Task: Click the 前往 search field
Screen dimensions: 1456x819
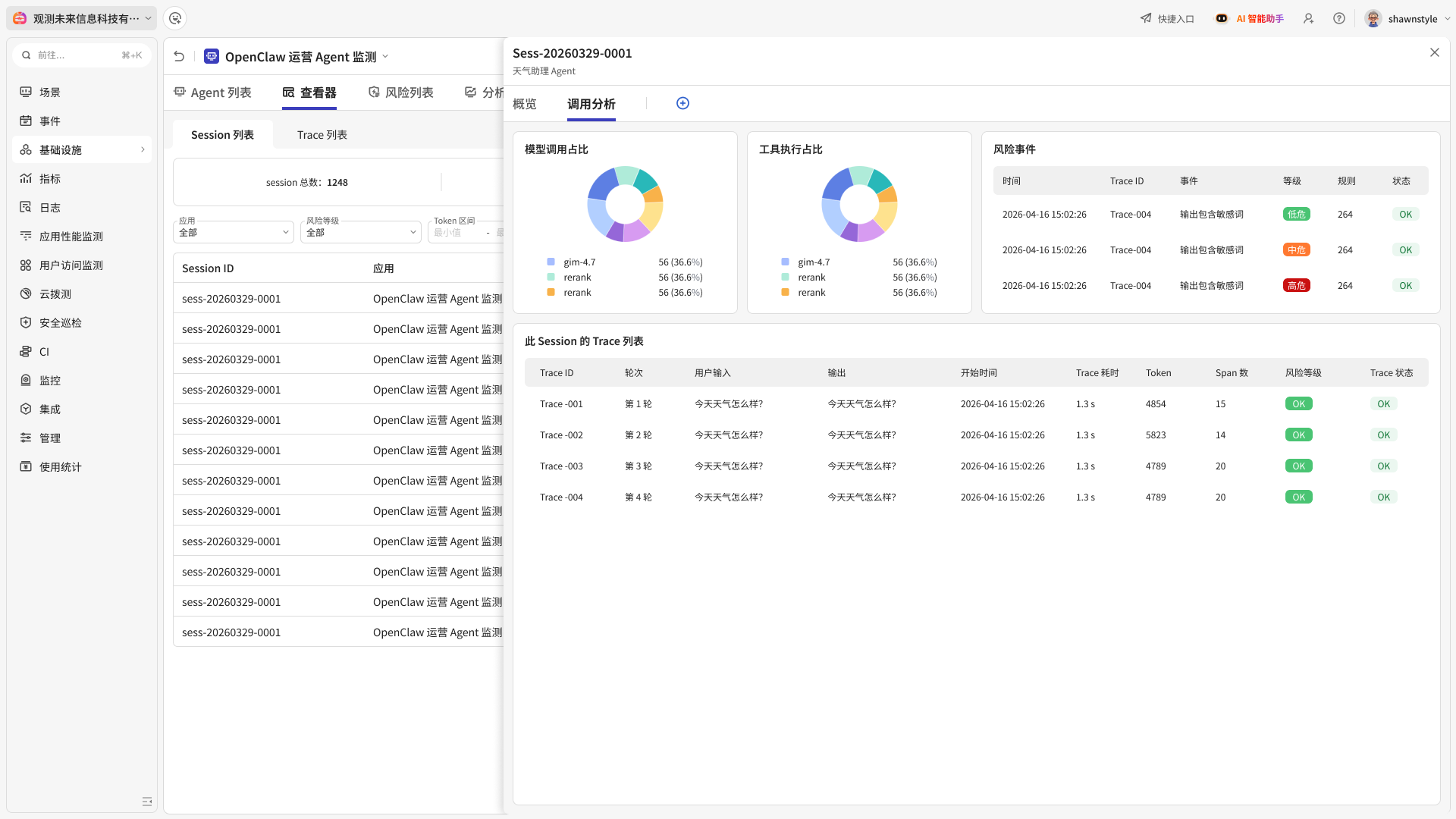Action: click(x=82, y=55)
